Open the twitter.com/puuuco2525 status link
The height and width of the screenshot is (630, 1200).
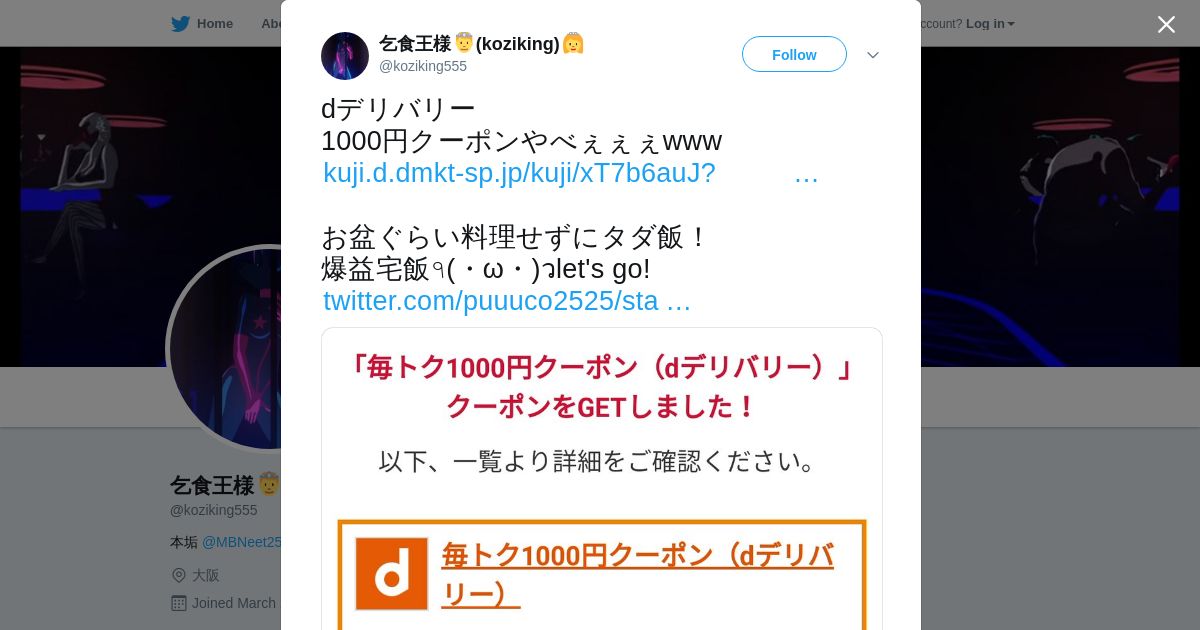pos(507,301)
